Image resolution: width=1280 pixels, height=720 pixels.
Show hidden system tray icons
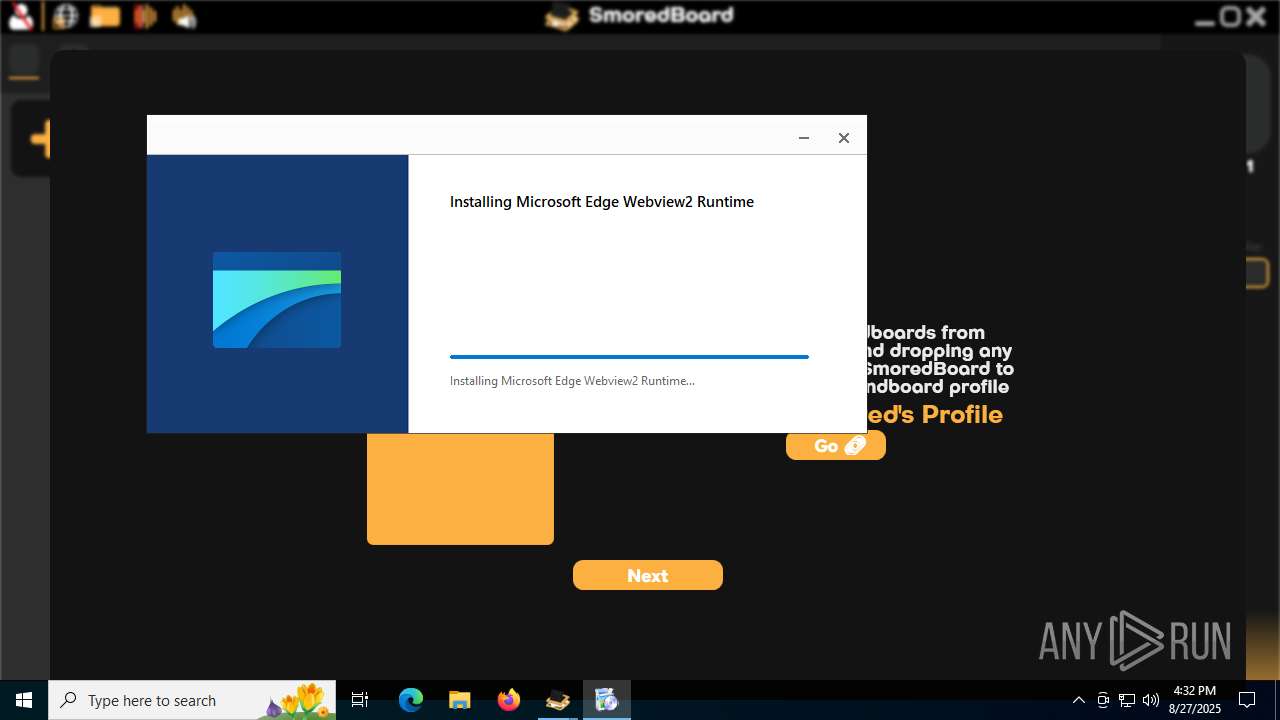coord(1079,700)
